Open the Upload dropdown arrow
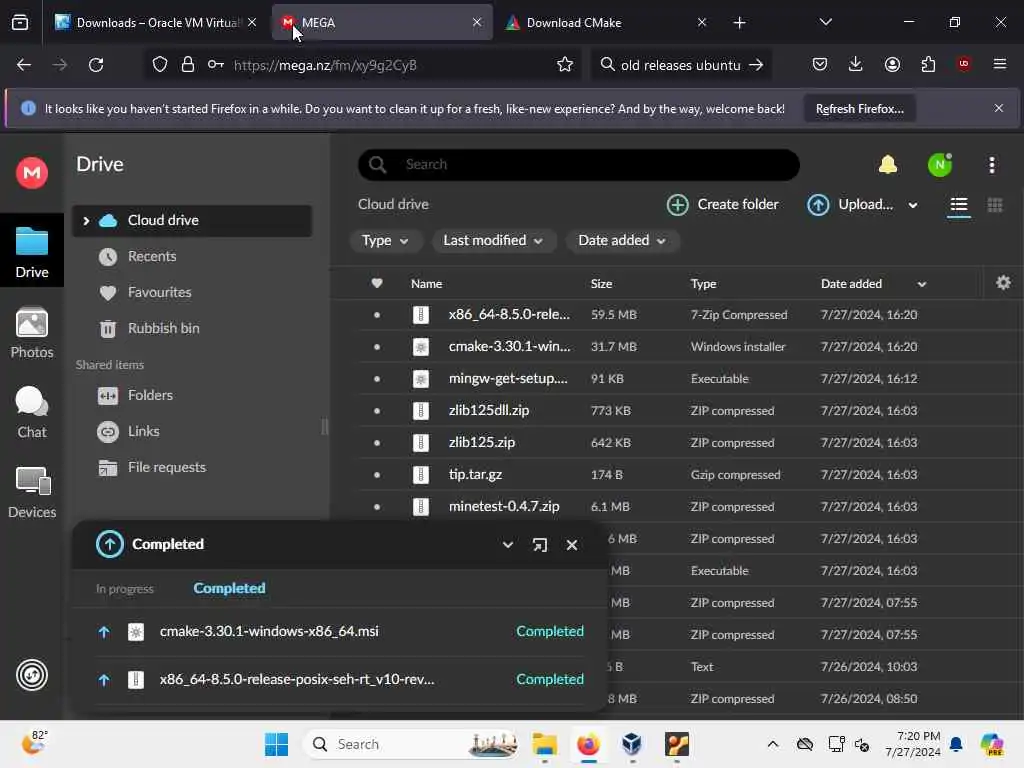 click(913, 205)
